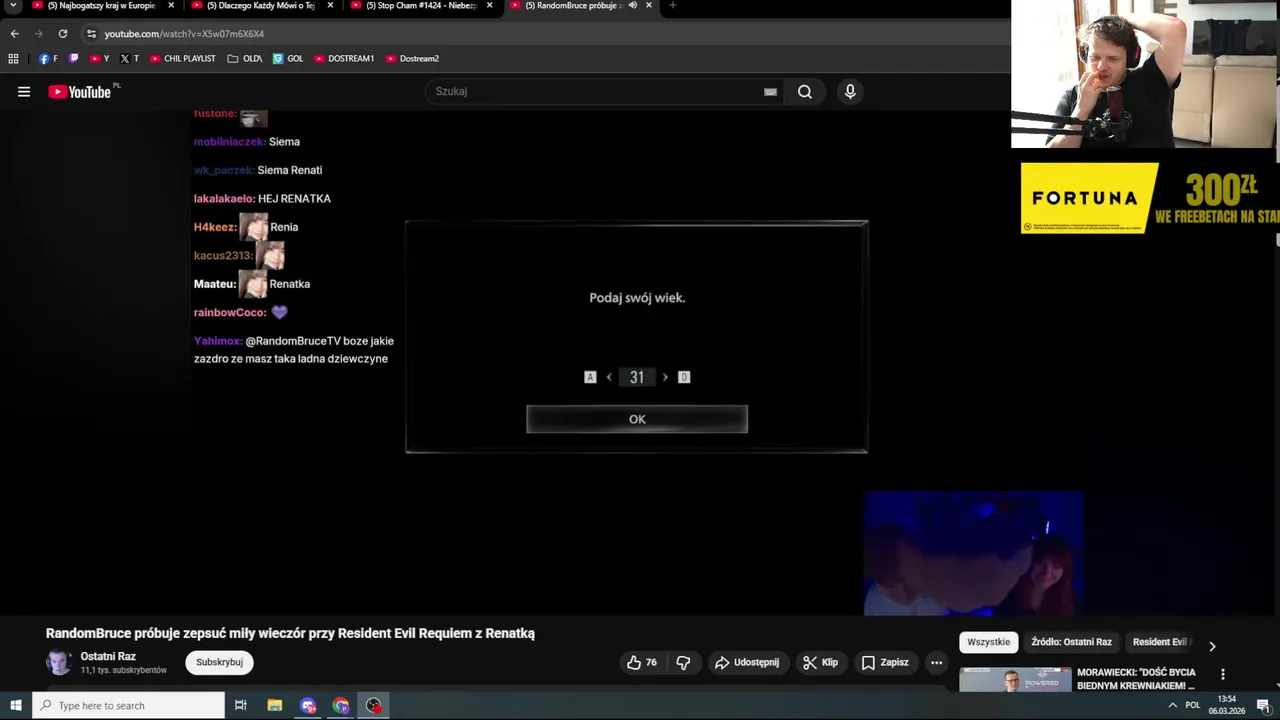Open the Ostatni Raz channel name

pyautogui.click(x=108, y=657)
